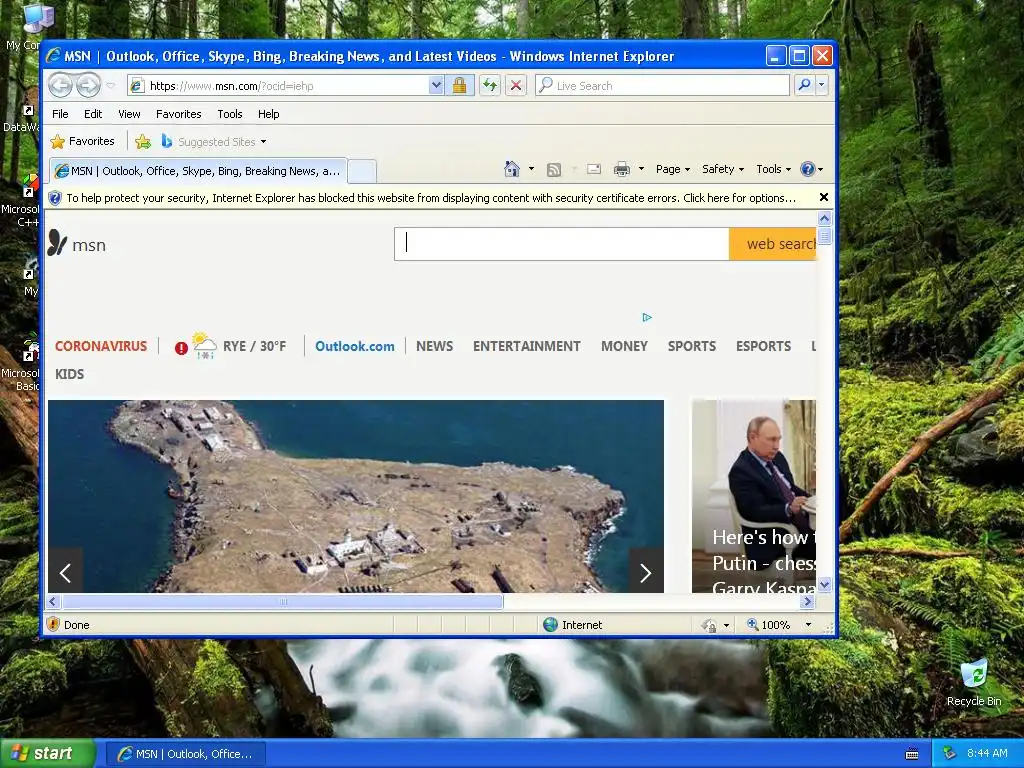The image size is (1024, 768).
Task: Open search provider options dropdown
Action: pyautogui.click(x=822, y=85)
